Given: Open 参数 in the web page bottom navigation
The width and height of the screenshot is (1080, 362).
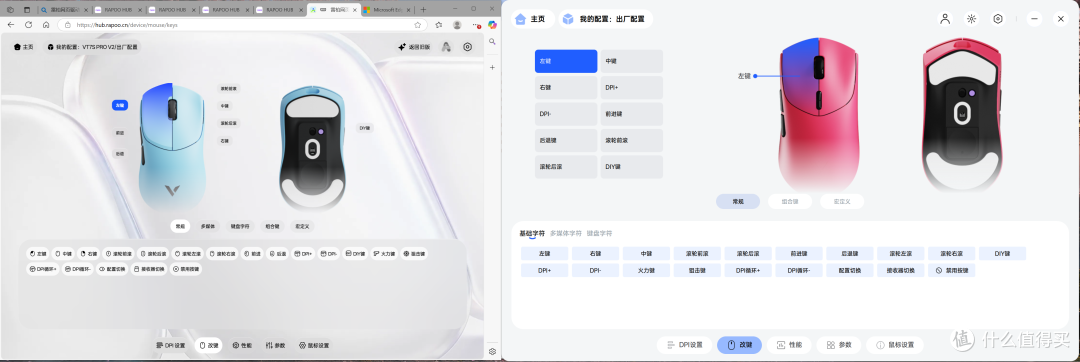Looking at the screenshot, I should (x=276, y=345).
